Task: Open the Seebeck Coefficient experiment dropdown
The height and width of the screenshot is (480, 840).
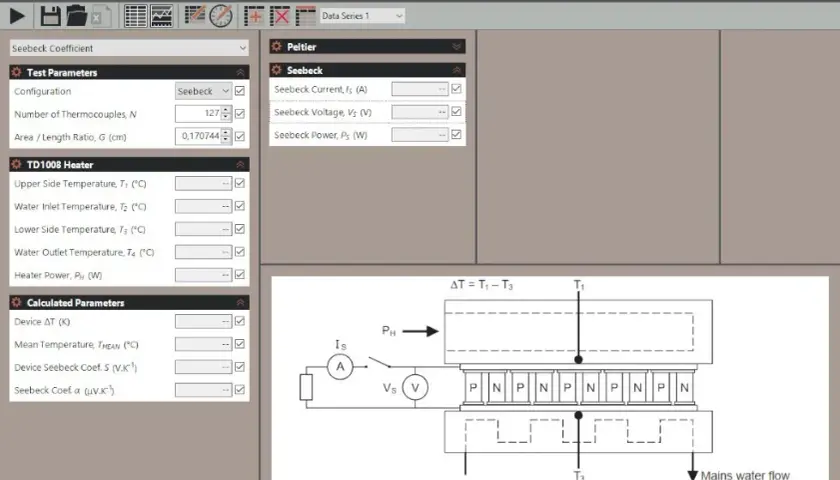Action: pos(129,48)
